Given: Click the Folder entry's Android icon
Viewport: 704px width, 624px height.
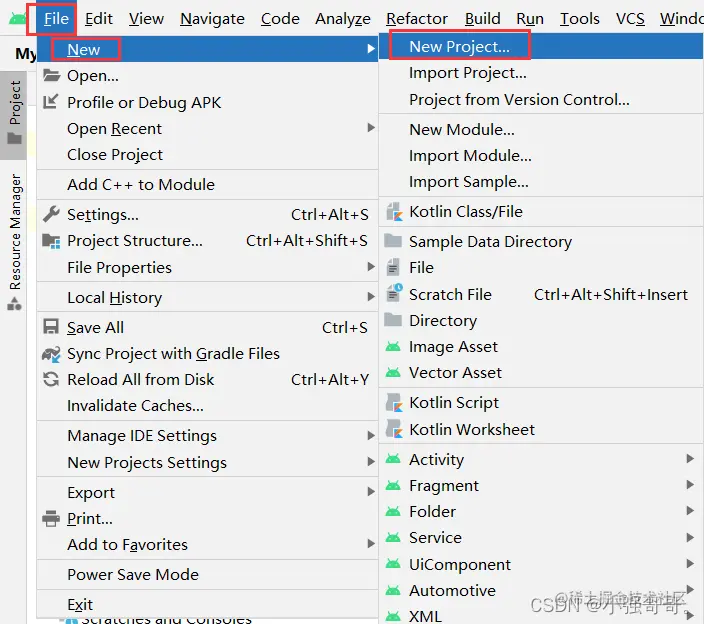Looking at the screenshot, I should 393,511.
